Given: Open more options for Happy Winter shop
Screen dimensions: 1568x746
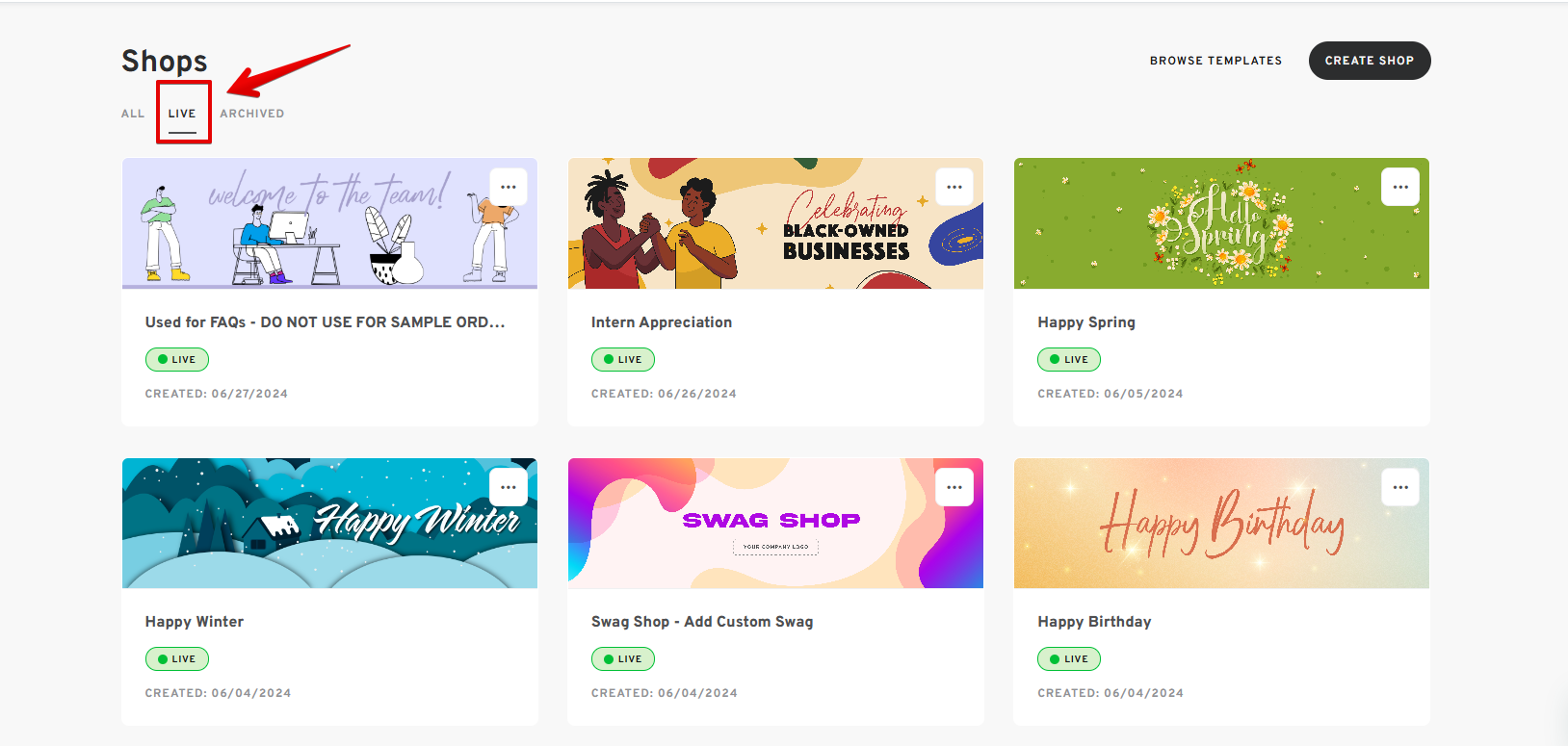Looking at the screenshot, I should click(x=509, y=487).
